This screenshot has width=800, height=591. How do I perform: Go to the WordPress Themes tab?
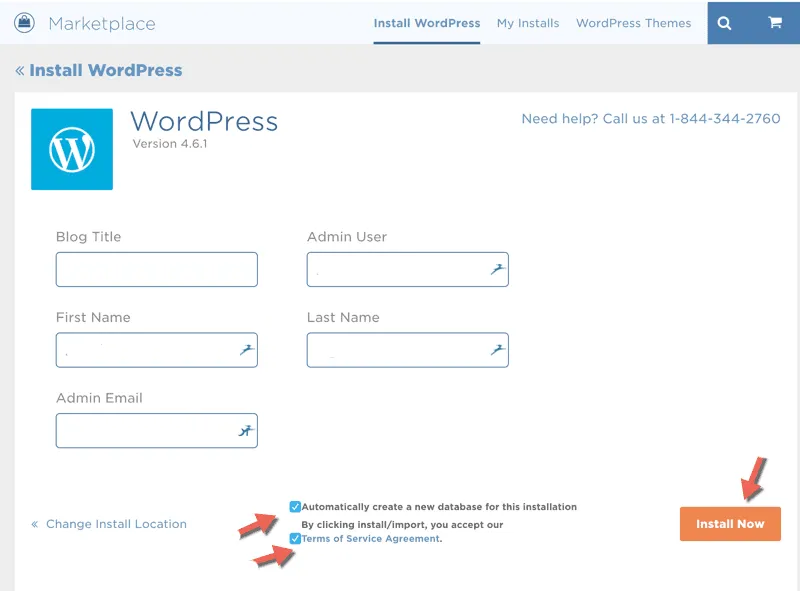(633, 23)
